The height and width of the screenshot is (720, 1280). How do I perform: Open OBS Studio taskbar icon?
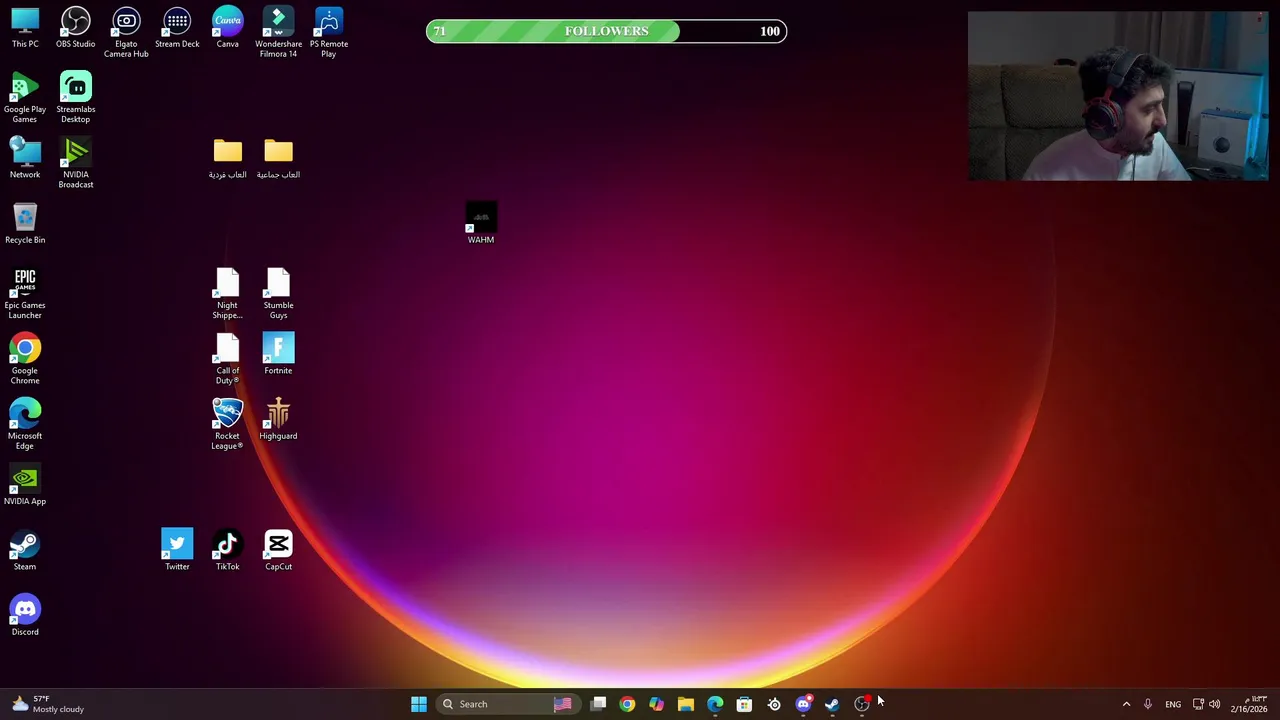point(862,704)
